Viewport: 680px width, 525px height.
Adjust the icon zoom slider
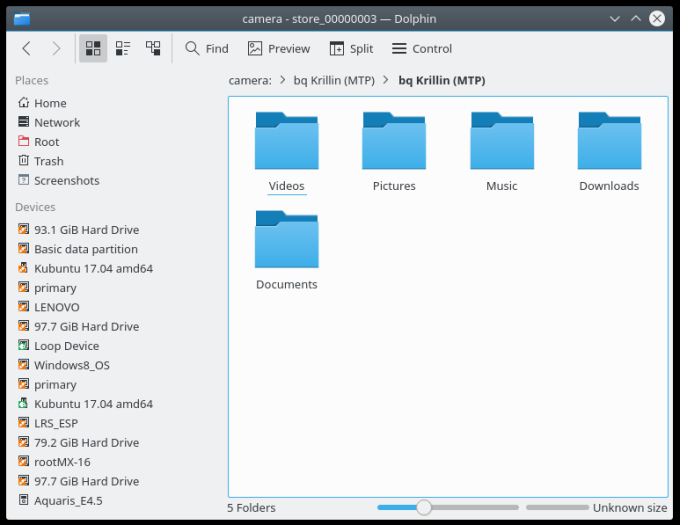[x=424, y=508]
